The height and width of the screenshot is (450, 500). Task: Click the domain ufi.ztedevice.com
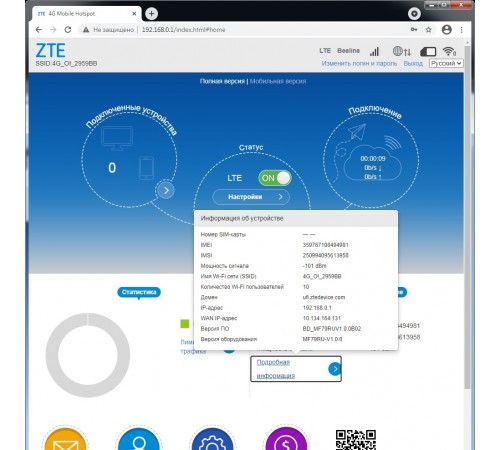[324, 297]
